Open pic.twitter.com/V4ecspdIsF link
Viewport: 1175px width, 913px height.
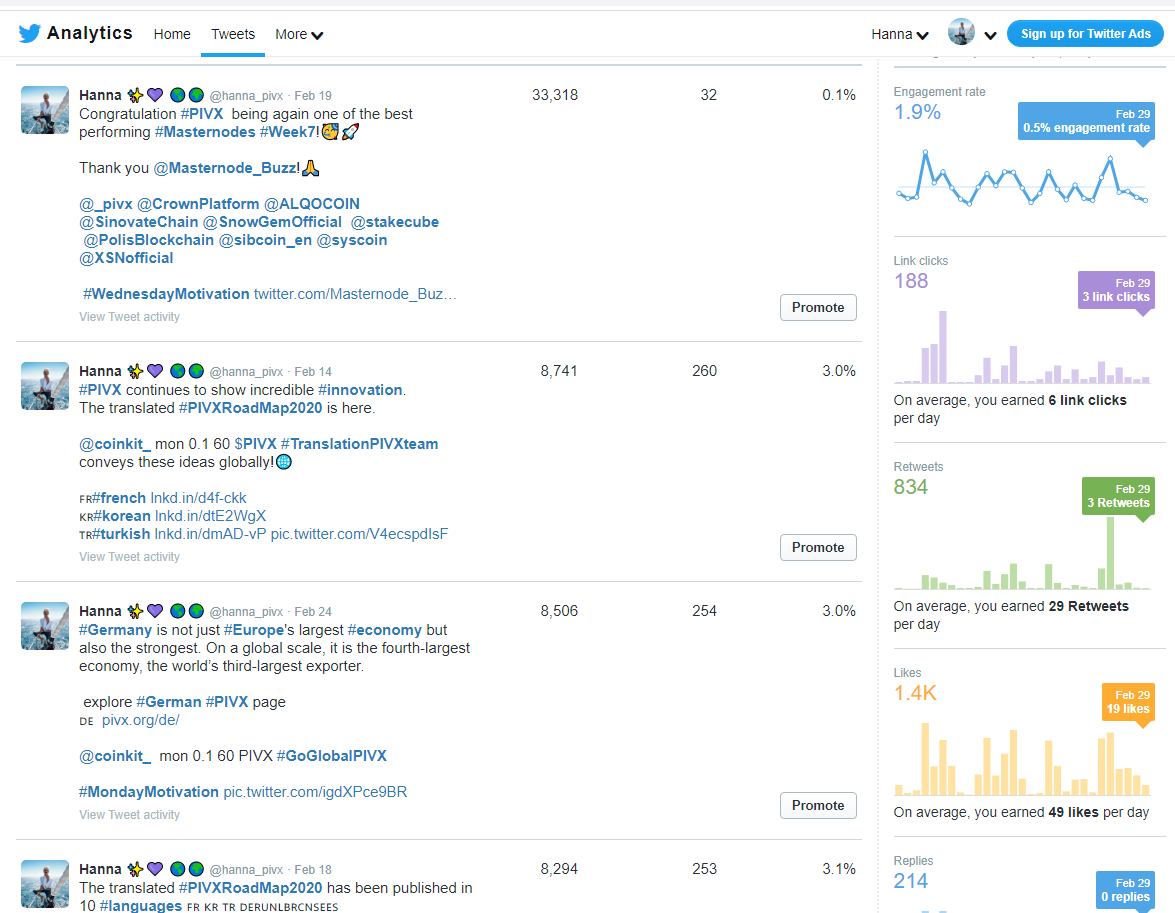tap(359, 534)
